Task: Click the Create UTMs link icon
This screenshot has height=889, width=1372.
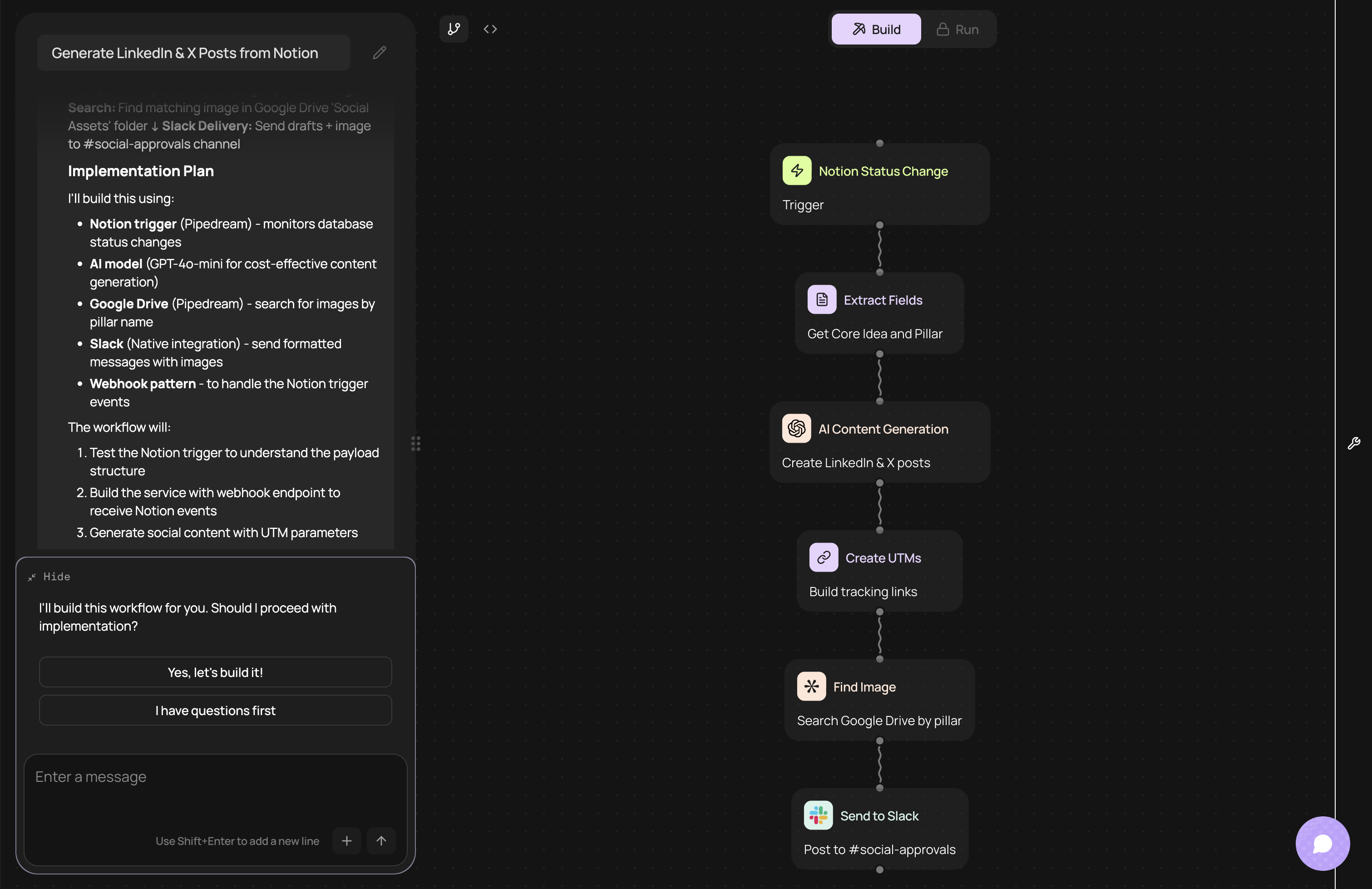Action: tap(823, 558)
